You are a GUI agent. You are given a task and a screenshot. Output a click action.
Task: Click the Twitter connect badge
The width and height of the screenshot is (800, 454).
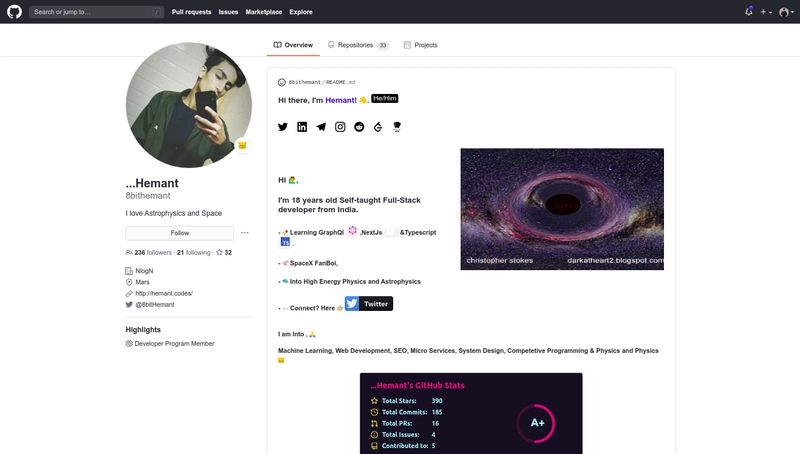click(x=369, y=304)
